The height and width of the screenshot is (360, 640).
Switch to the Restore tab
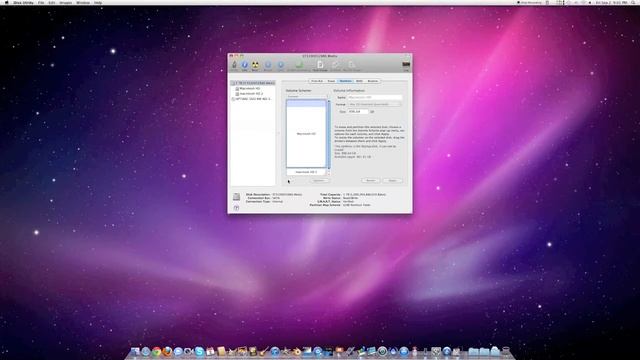click(373, 81)
